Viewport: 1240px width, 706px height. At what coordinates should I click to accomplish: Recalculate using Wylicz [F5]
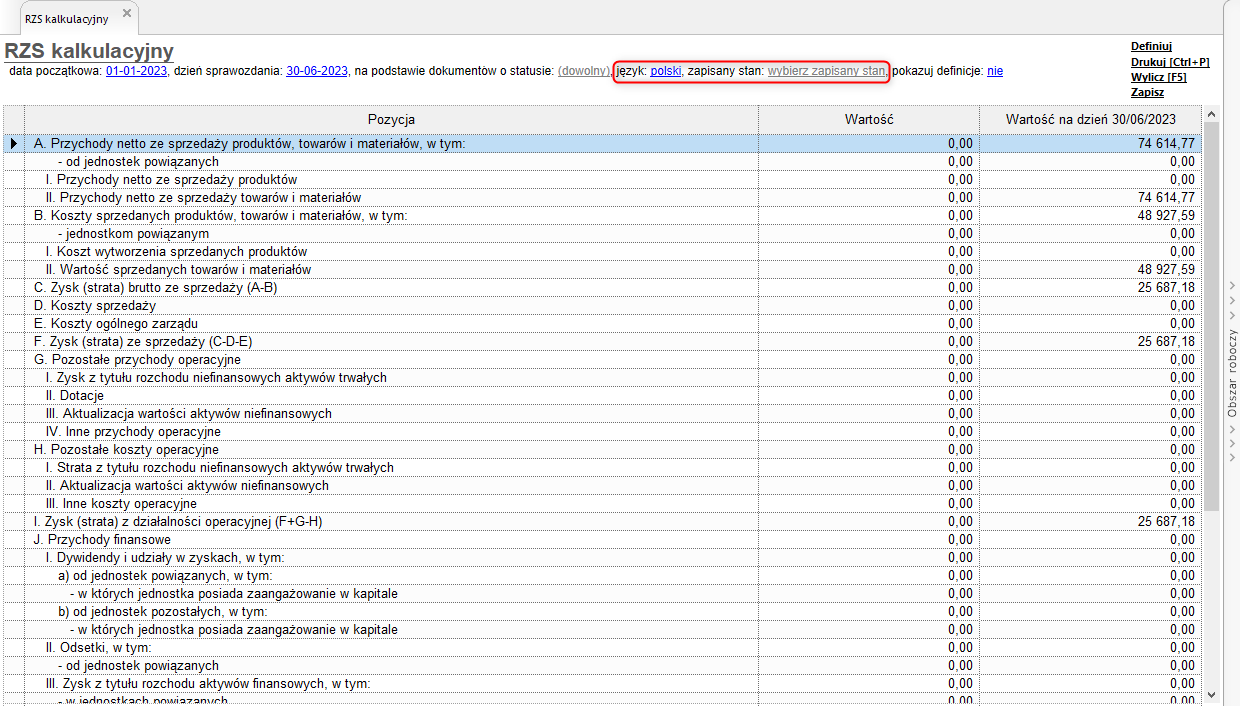1159,77
